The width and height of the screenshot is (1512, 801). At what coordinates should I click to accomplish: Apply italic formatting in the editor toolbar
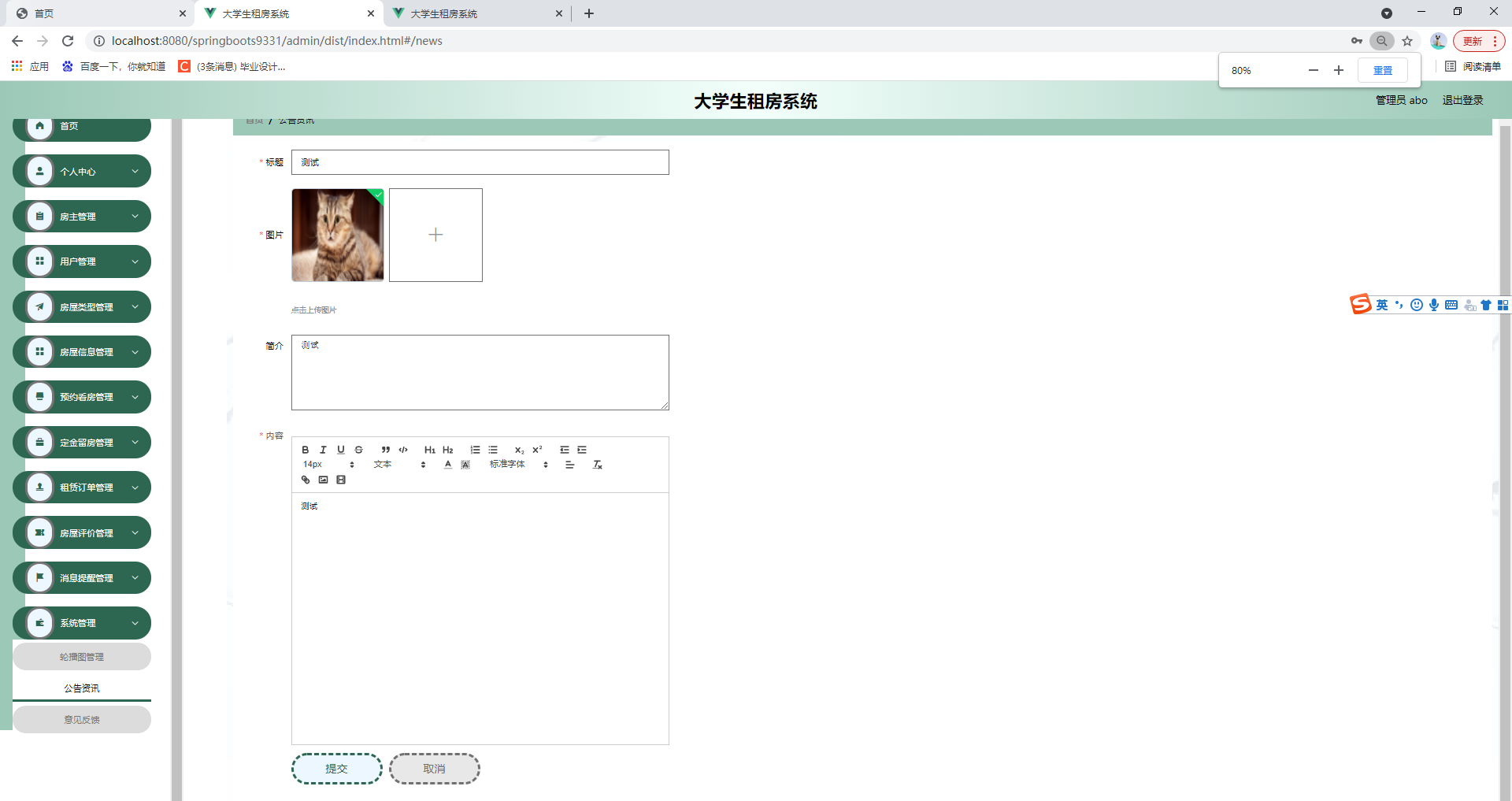323,450
